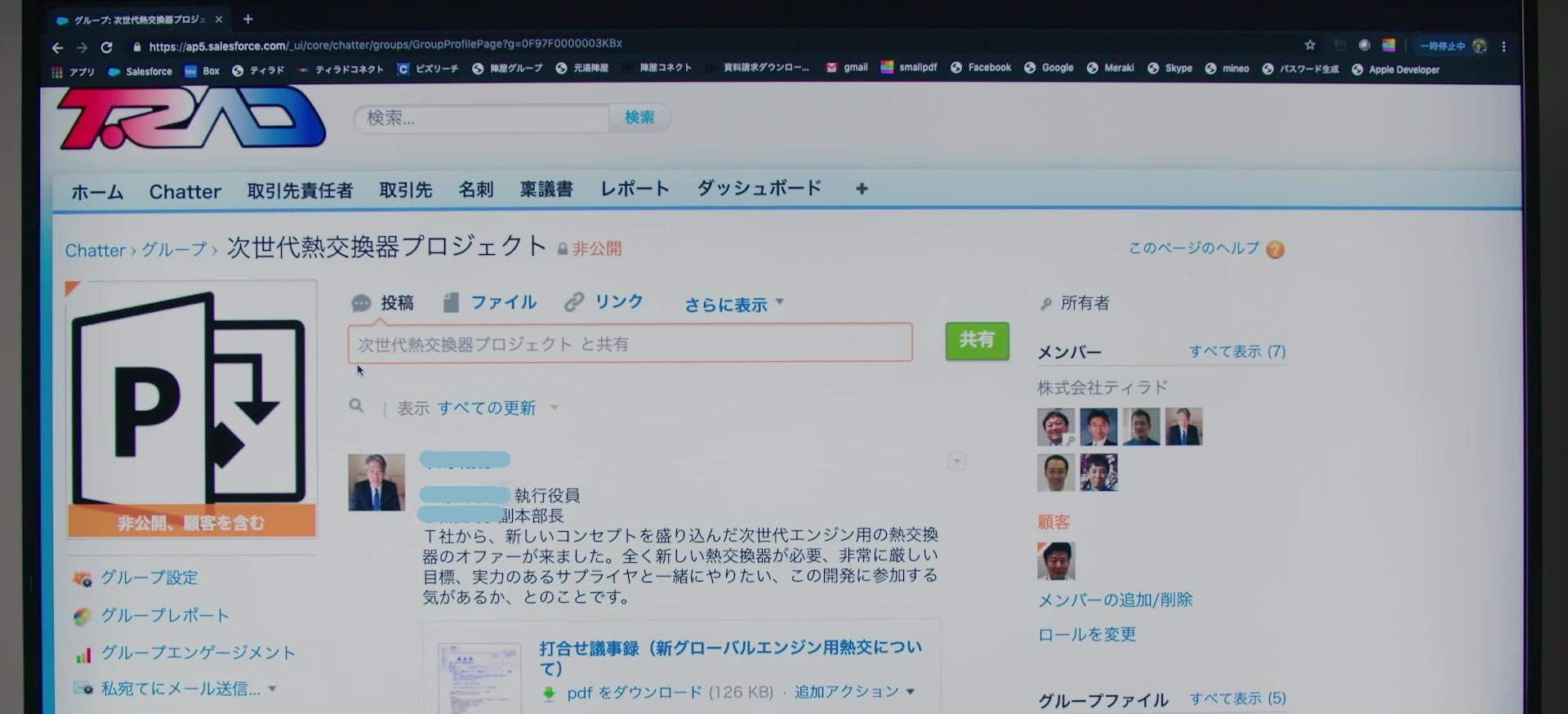Click the T.RAD logo
The width and height of the screenshot is (1568, 714).
click(x=191, y=118)
